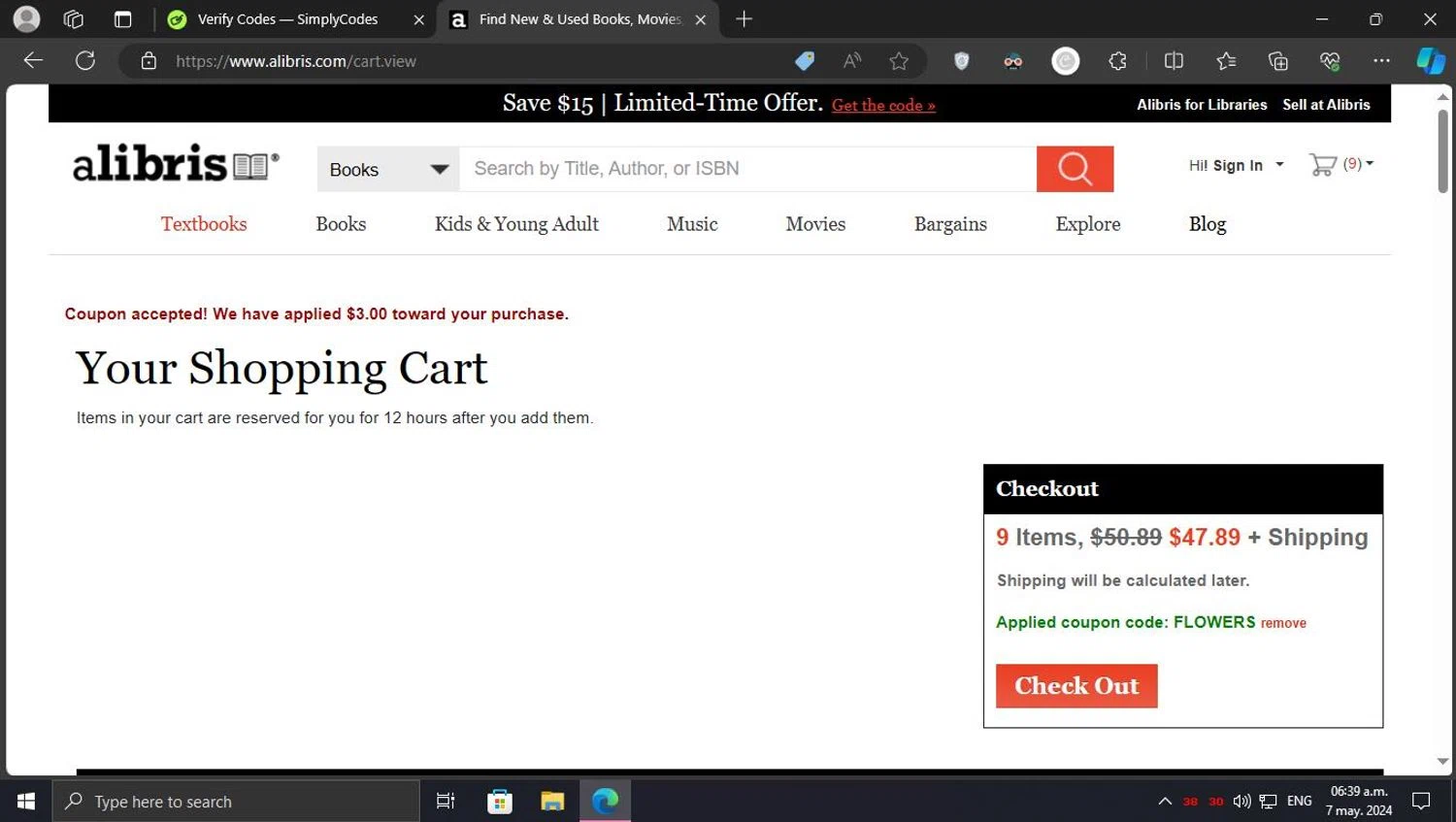Open the Settings and more ellipsis menu
The height and width of the screenshot is (822, 1456).
(x=1381, y=61)
